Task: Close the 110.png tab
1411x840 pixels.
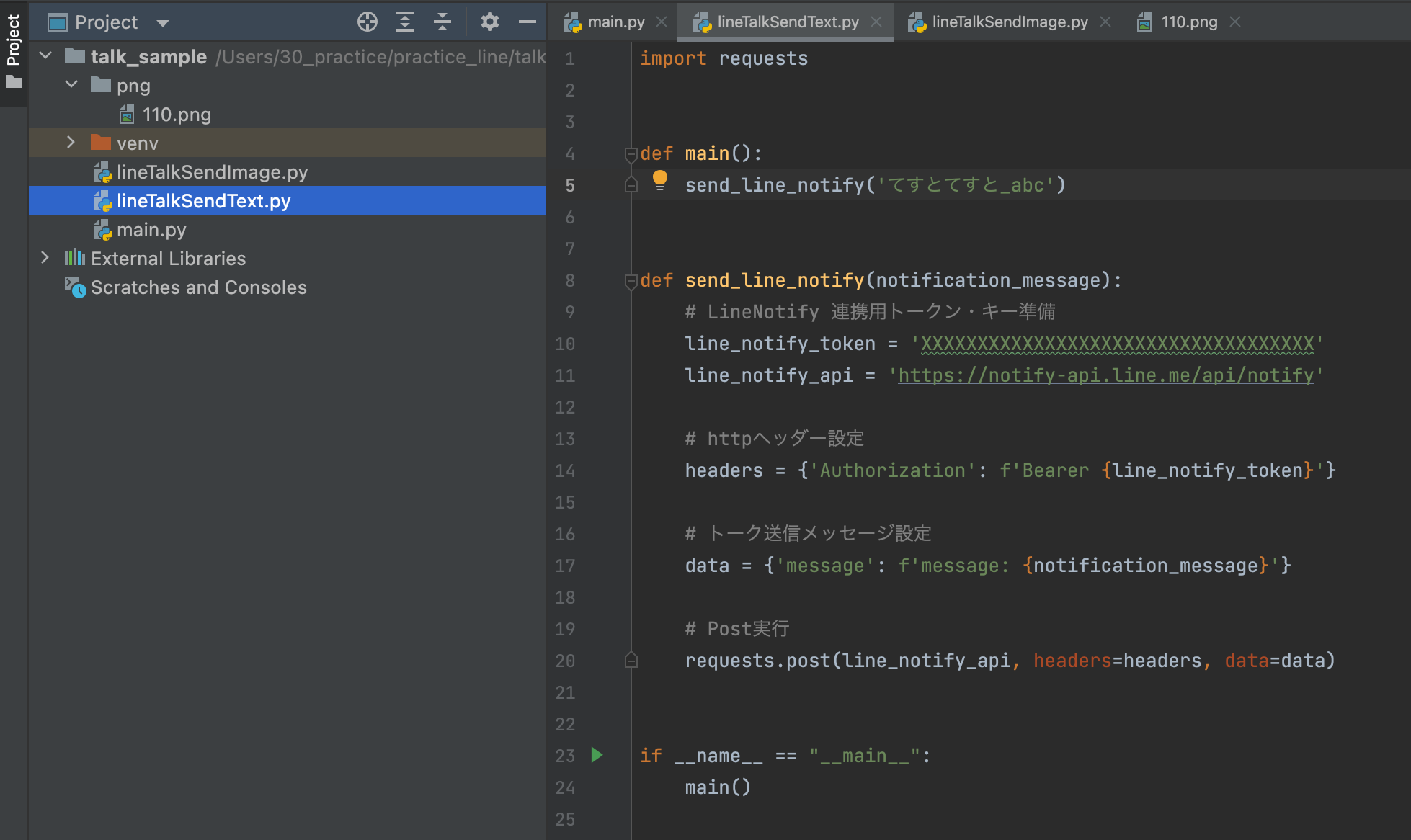Action: (1235, 22)
